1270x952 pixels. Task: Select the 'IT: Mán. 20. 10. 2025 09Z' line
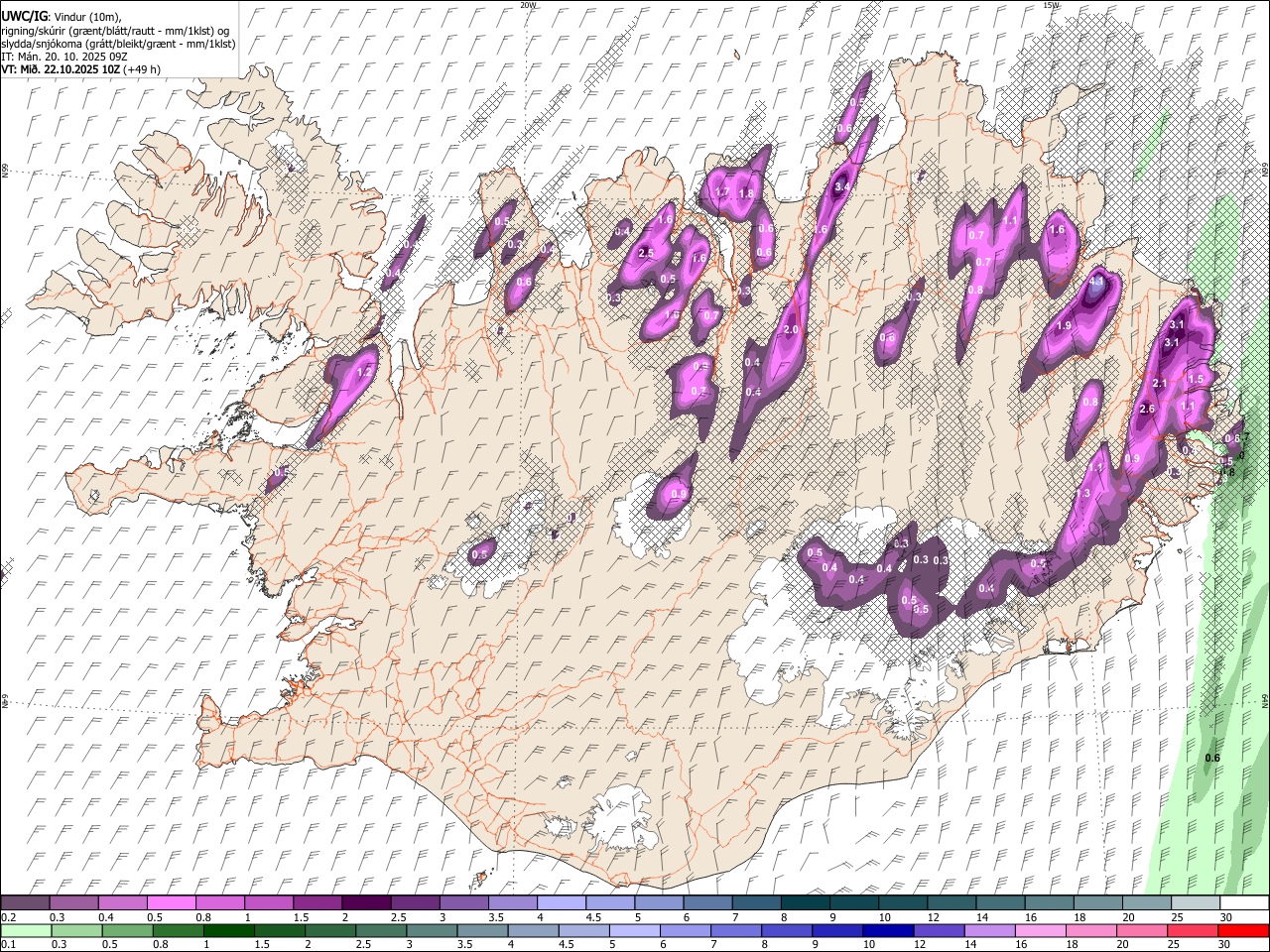64,57
